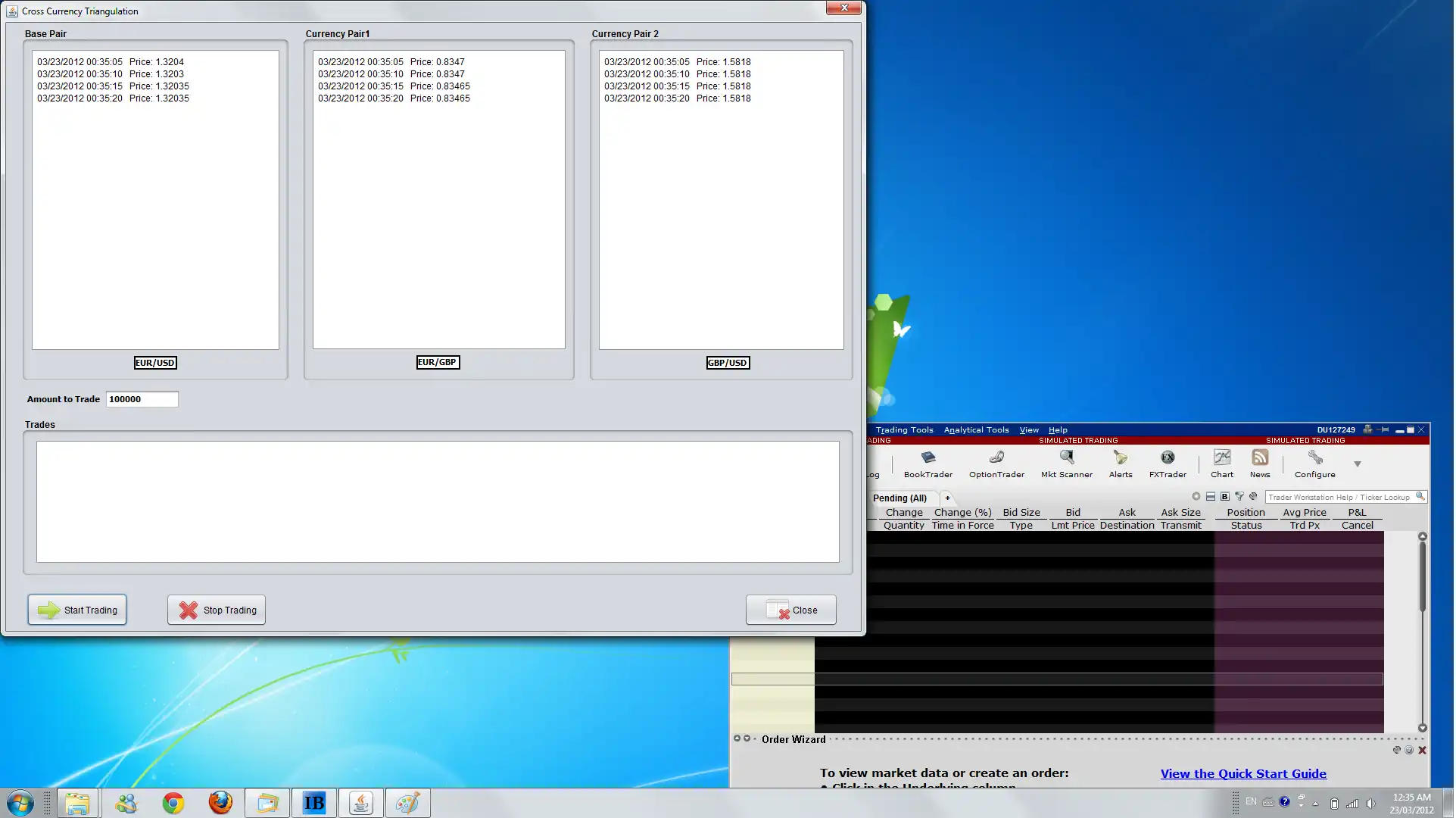This screenshot has height=818, width=1456.
Task: Open the OptionTrader tool
Action: coord(997,463)
